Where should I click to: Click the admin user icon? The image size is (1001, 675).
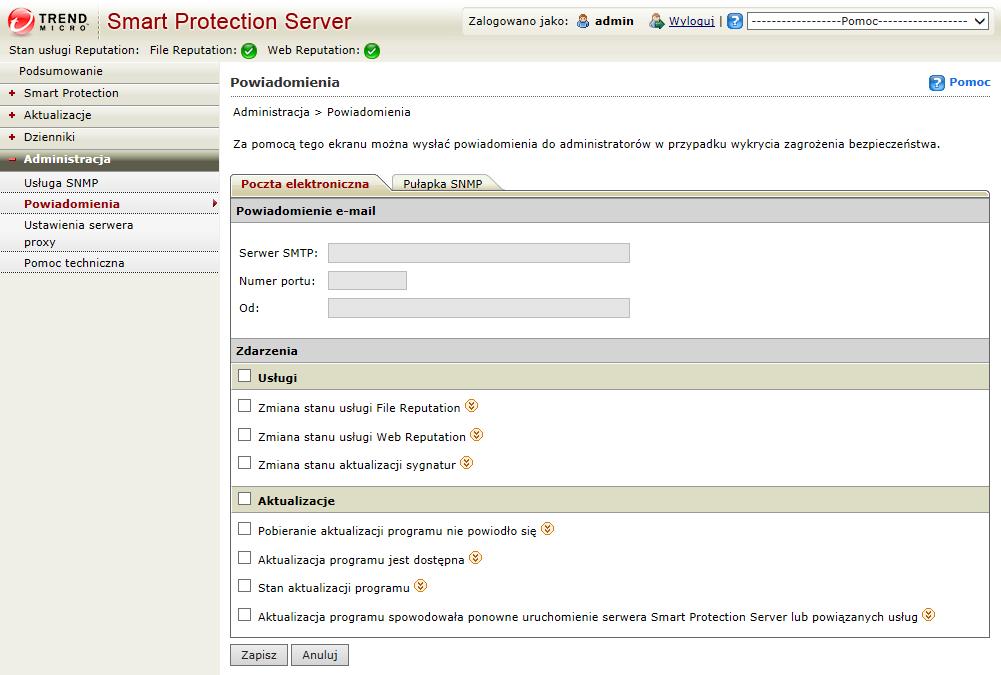click(x=583, y=21)
